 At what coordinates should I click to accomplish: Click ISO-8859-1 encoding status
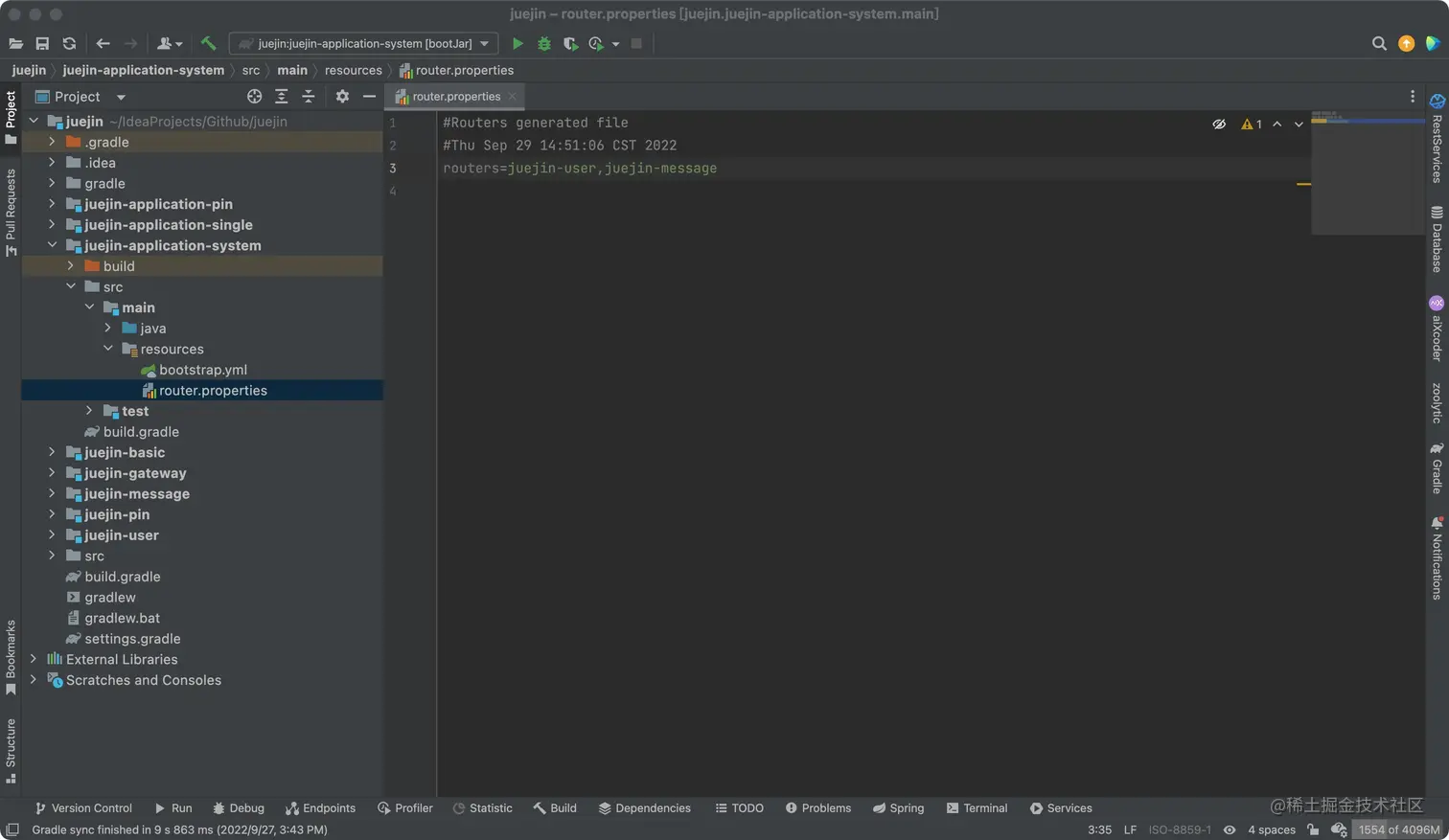click(1180, 829)
